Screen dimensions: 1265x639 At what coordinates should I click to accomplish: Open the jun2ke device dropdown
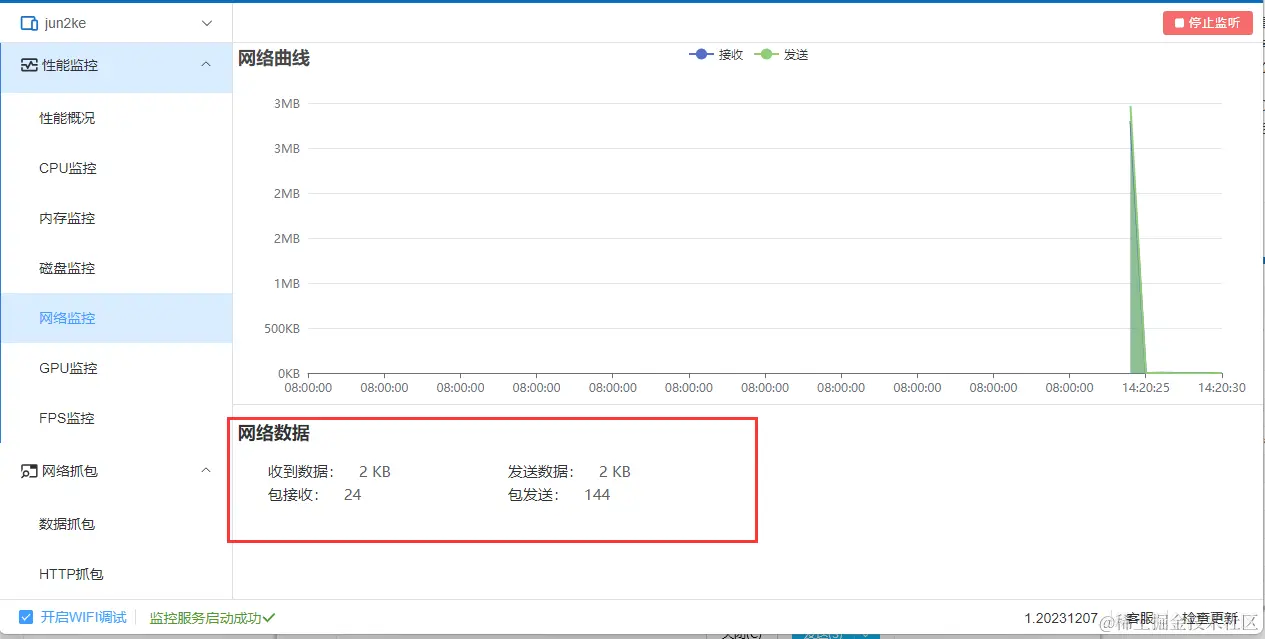point(116,23)
